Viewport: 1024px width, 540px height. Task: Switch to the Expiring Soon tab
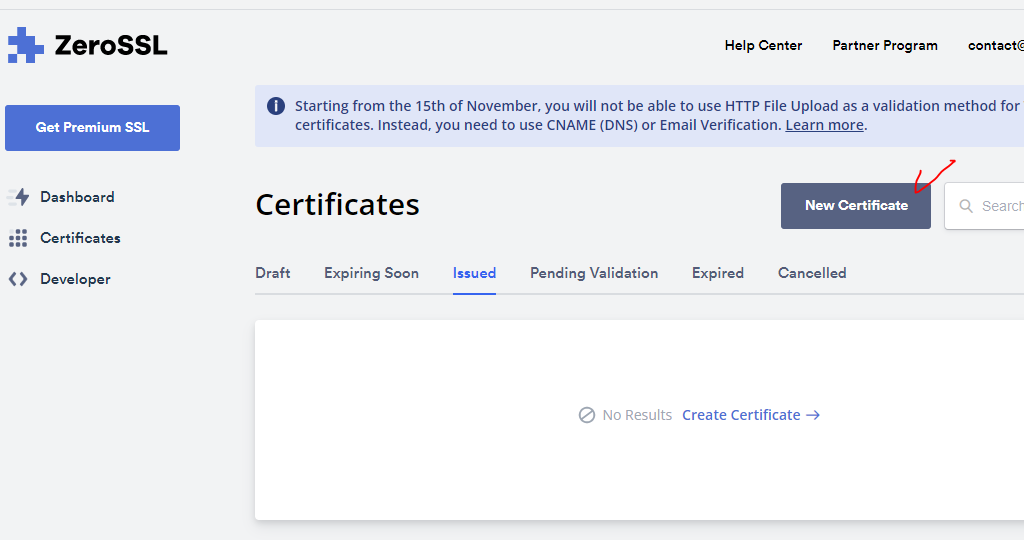(372, 273)
